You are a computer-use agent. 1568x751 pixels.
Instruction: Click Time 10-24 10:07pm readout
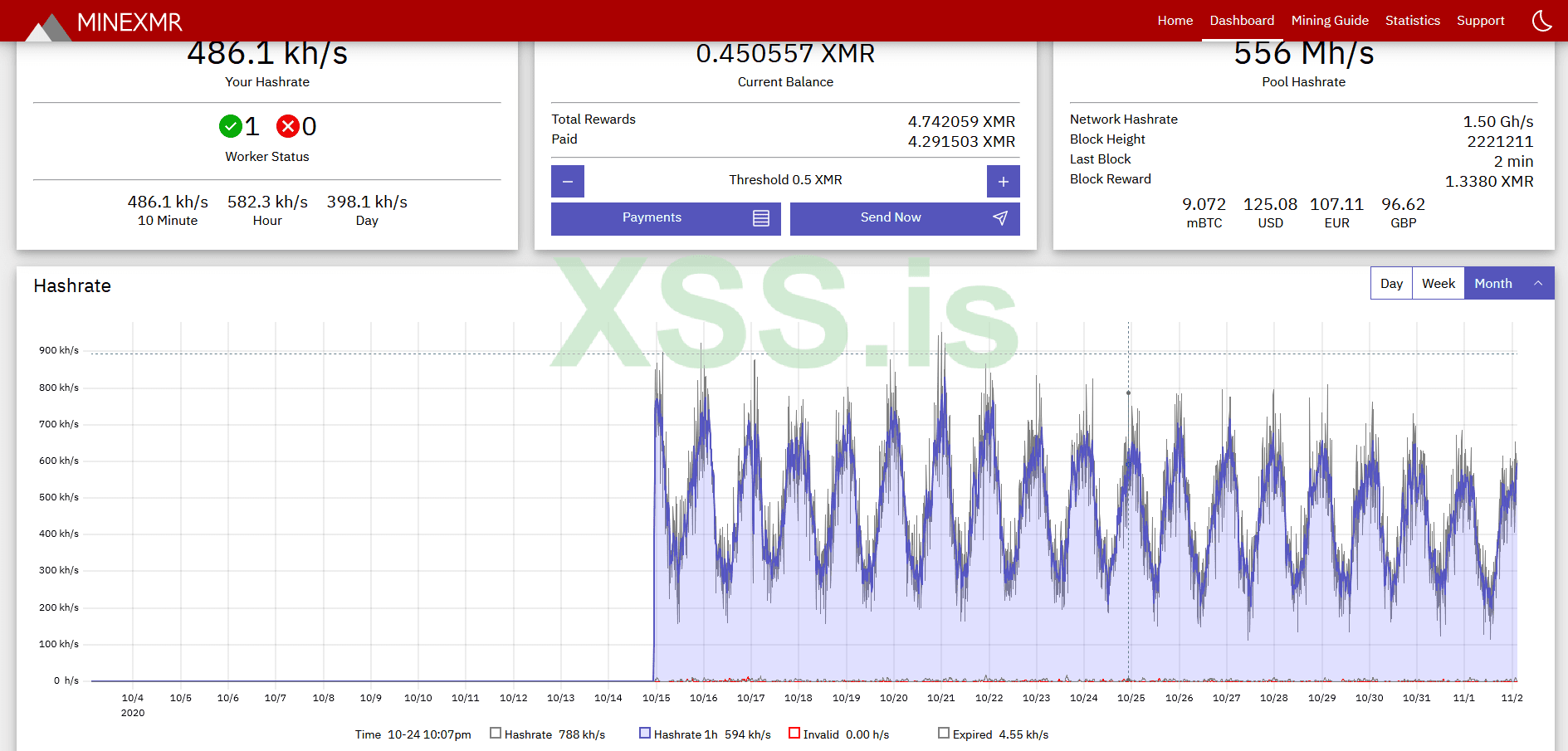click(x=413, y=734)
